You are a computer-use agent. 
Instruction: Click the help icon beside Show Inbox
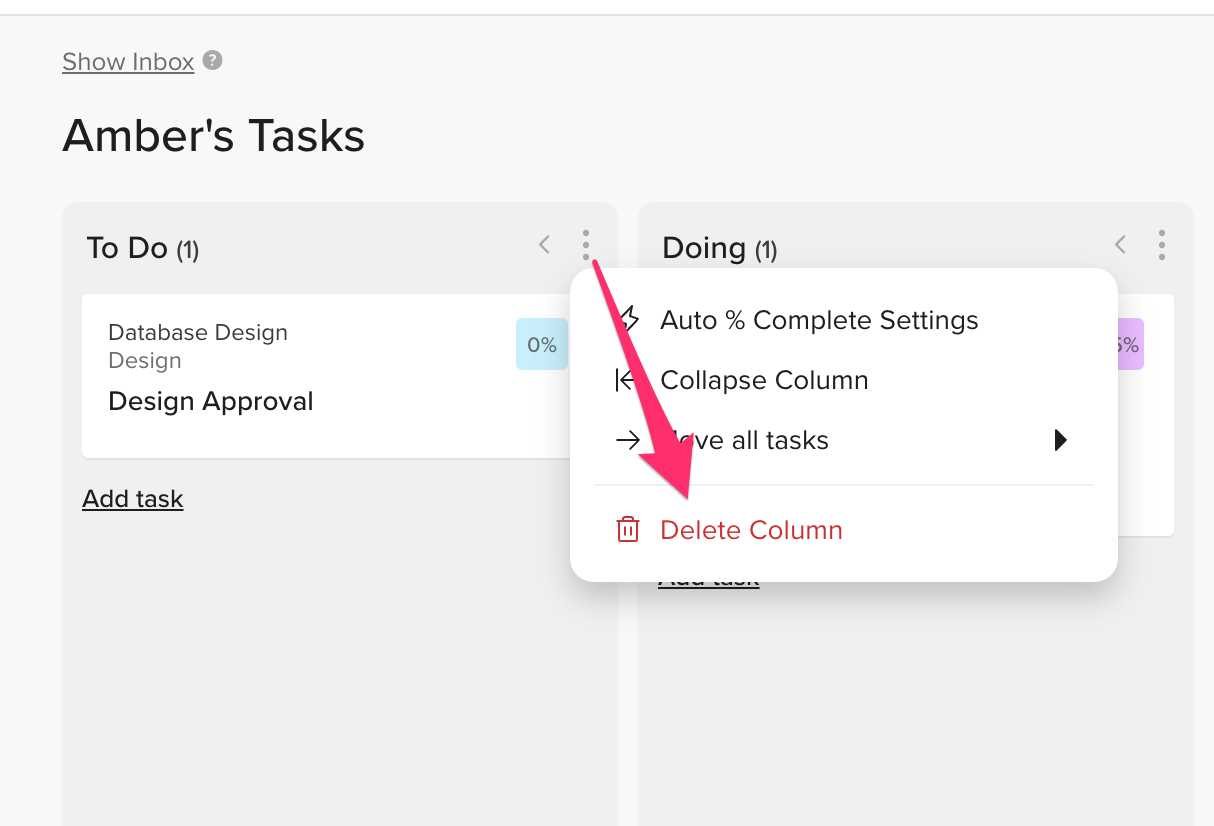point(212,61)
